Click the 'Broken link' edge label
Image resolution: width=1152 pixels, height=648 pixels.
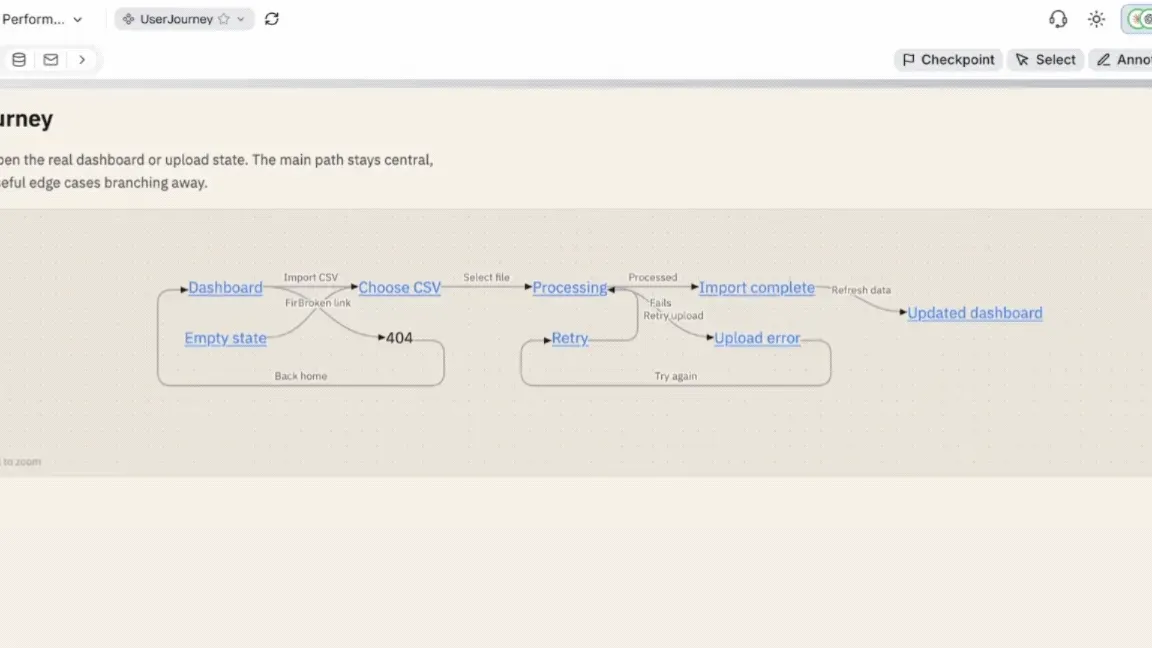pyautogui.click(x=323, y=303)
